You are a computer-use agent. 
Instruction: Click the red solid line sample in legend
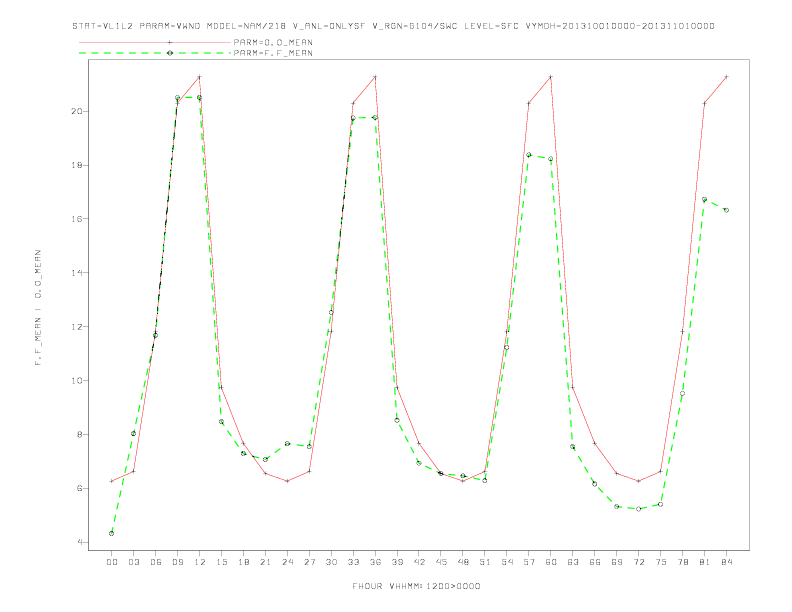[155, 42]
